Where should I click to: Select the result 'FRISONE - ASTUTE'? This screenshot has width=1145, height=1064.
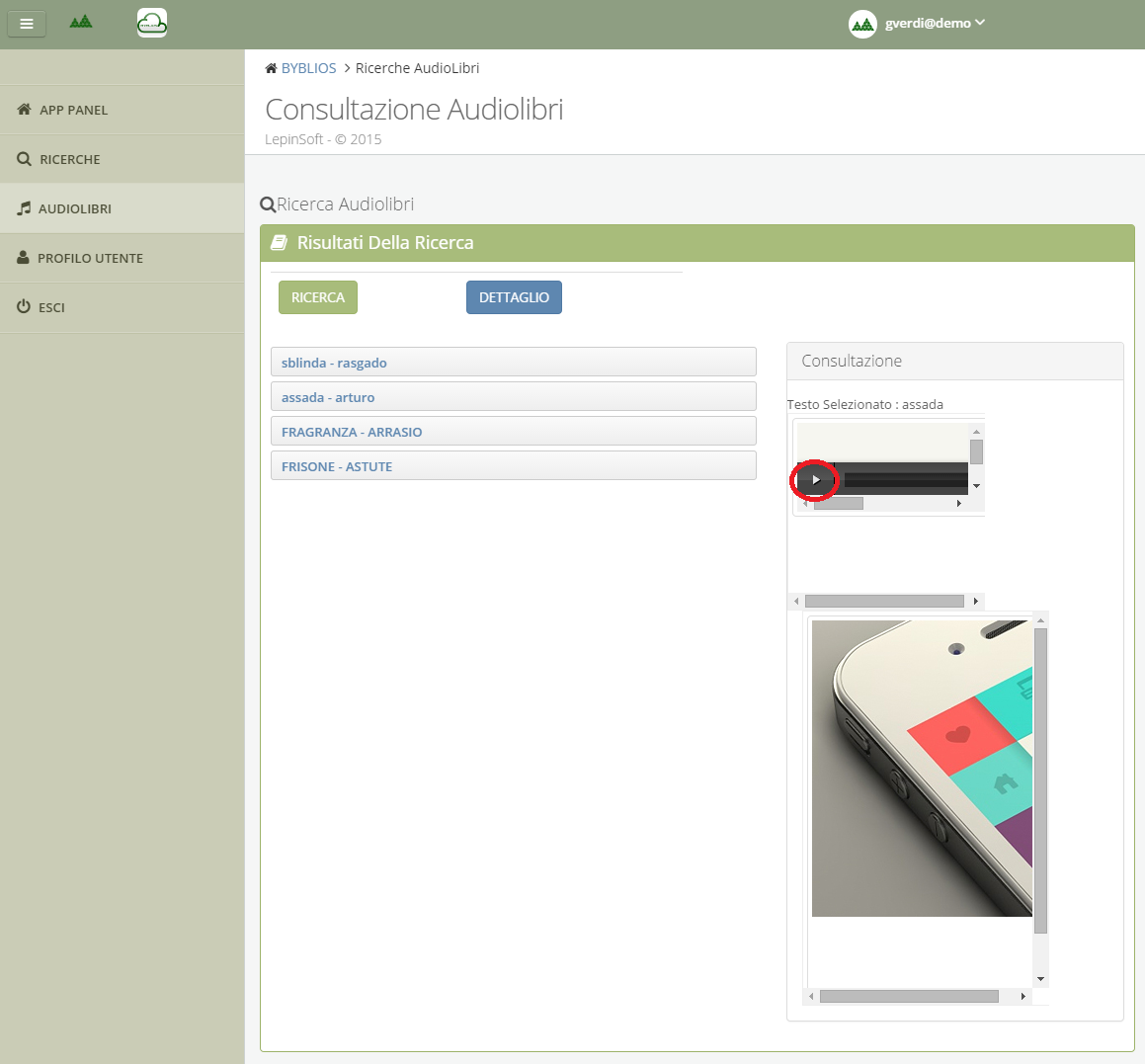tap(514, 466)
